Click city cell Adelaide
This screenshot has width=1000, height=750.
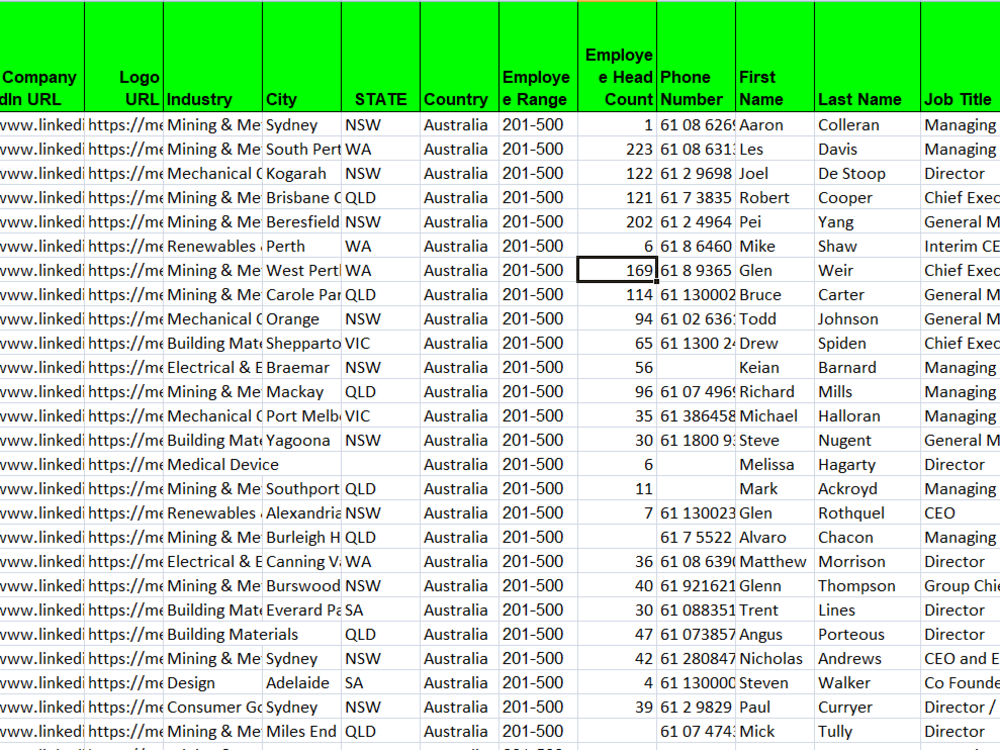tap(302, 682)
